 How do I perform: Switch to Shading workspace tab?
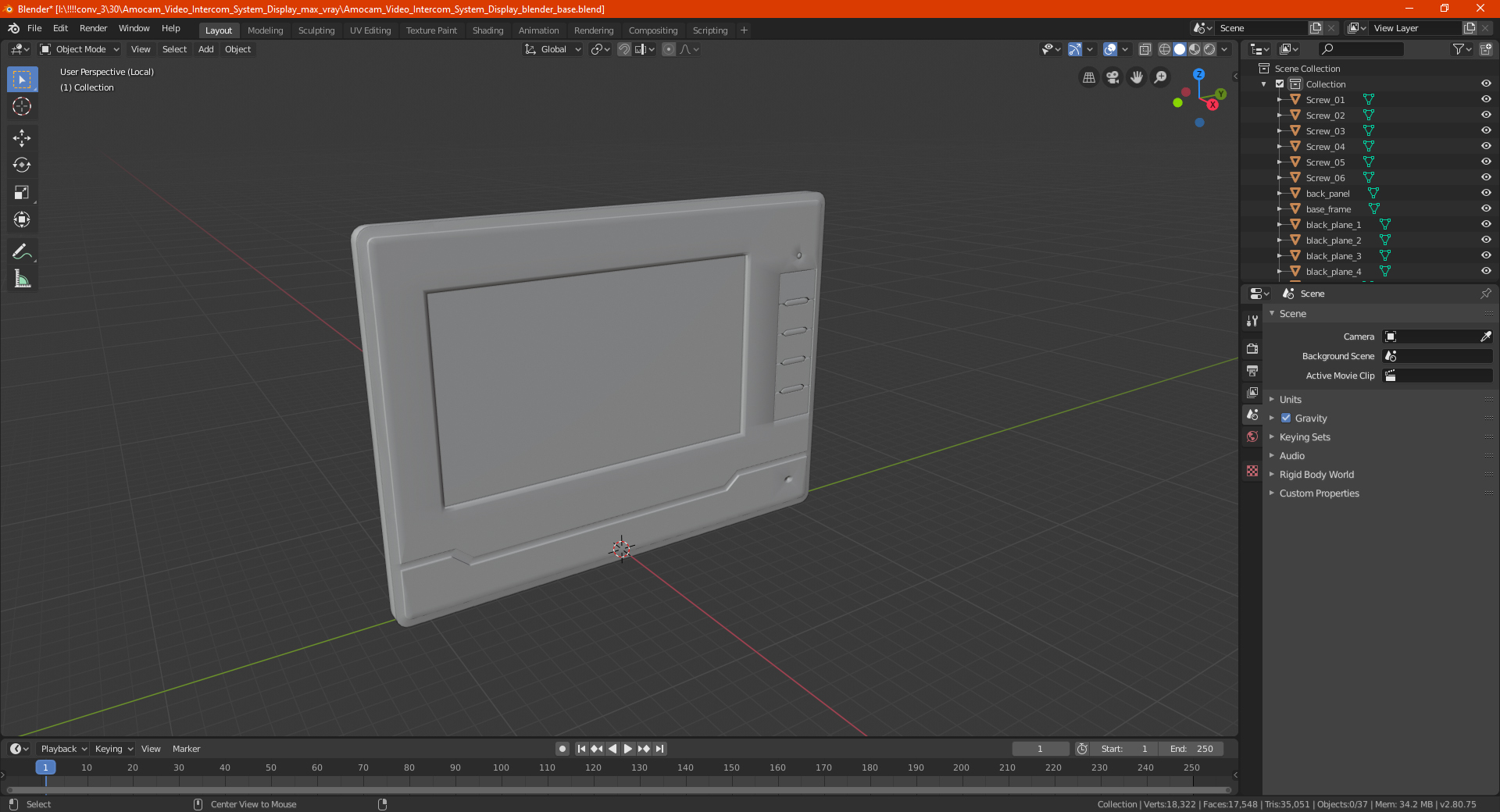click(x=487, y=30)
